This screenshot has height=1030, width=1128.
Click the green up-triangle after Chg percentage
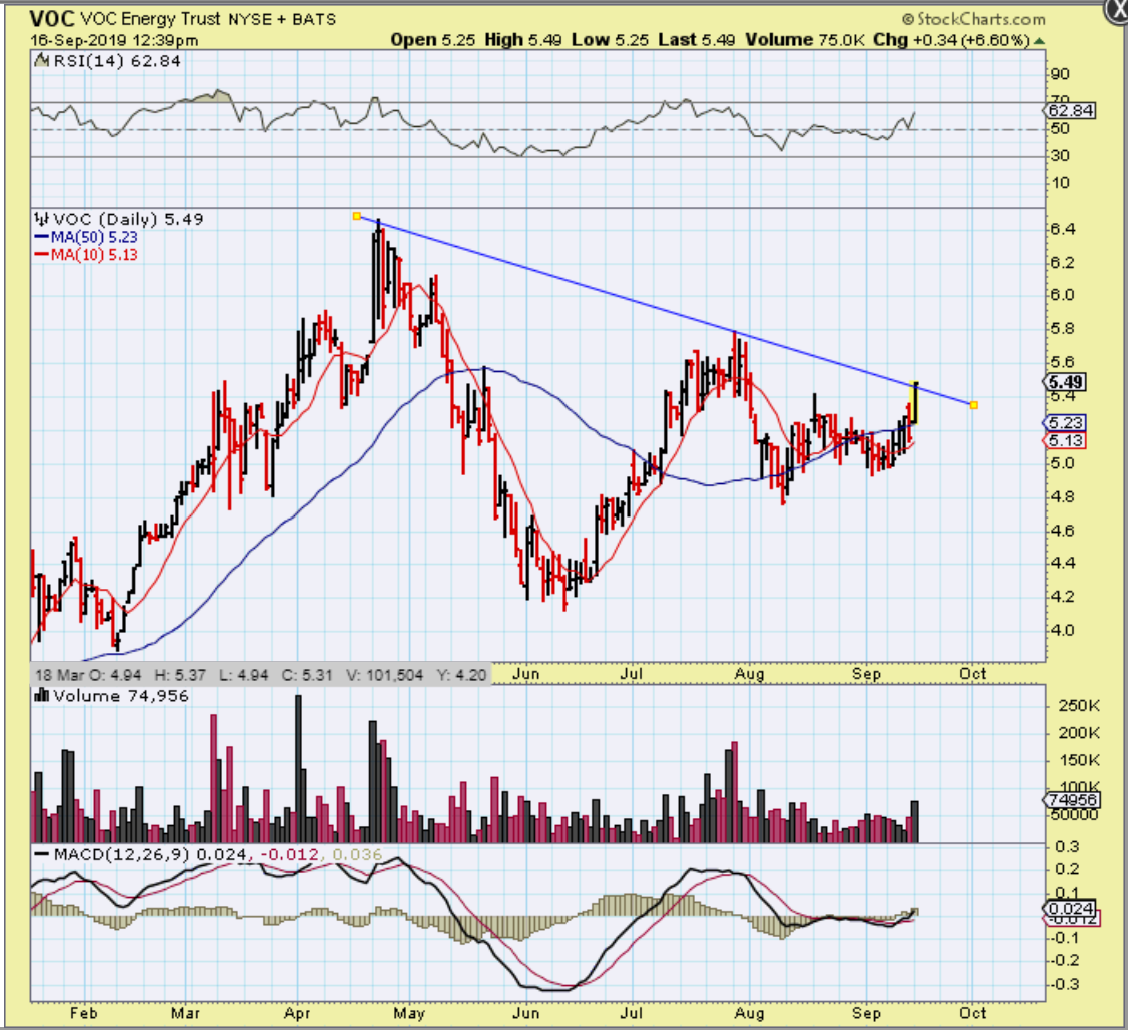[x=1039, y=41]
